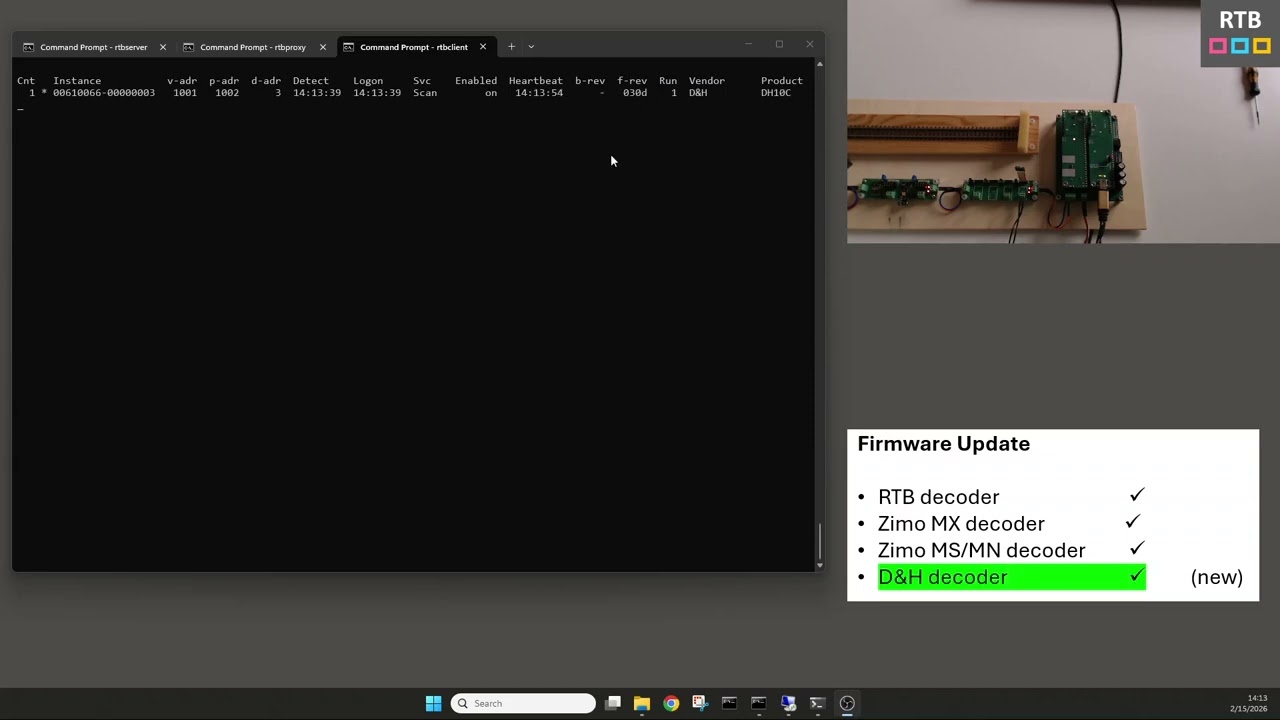Viewport: 1280px width, 720px height.
Task: Click the Vendor value D&H
Action: tap(698, 93)
